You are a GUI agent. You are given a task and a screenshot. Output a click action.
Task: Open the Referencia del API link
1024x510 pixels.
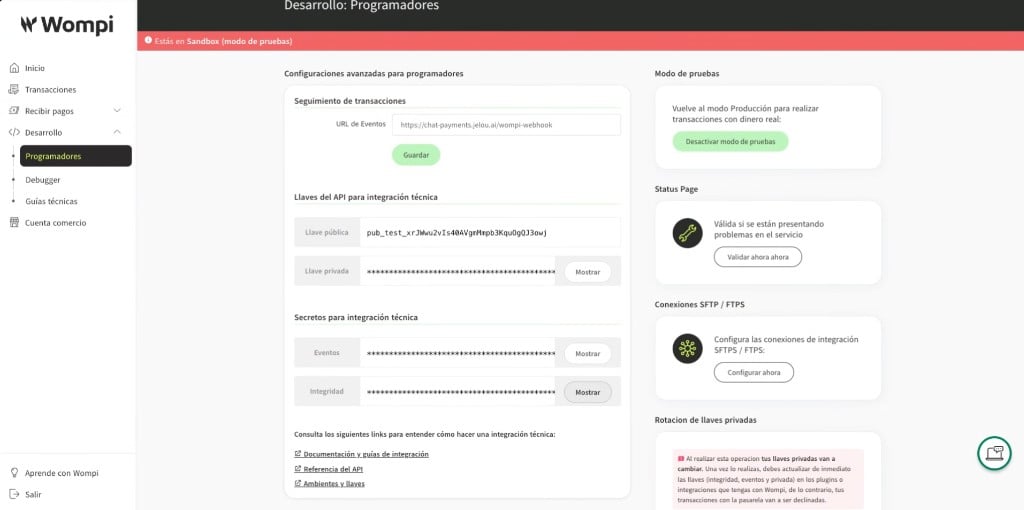tap(333, 469)
